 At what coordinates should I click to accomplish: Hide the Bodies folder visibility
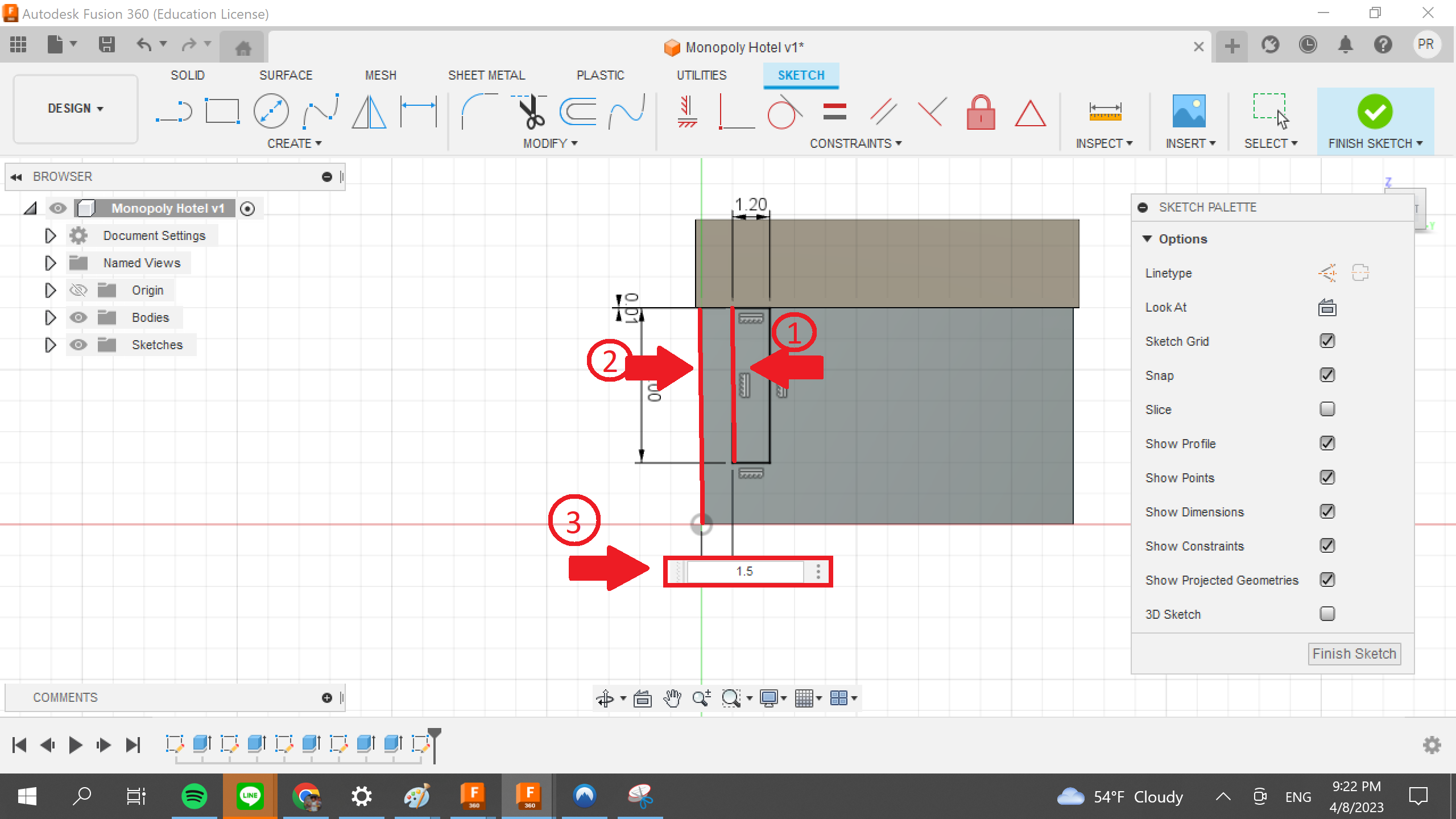point(78,317)
